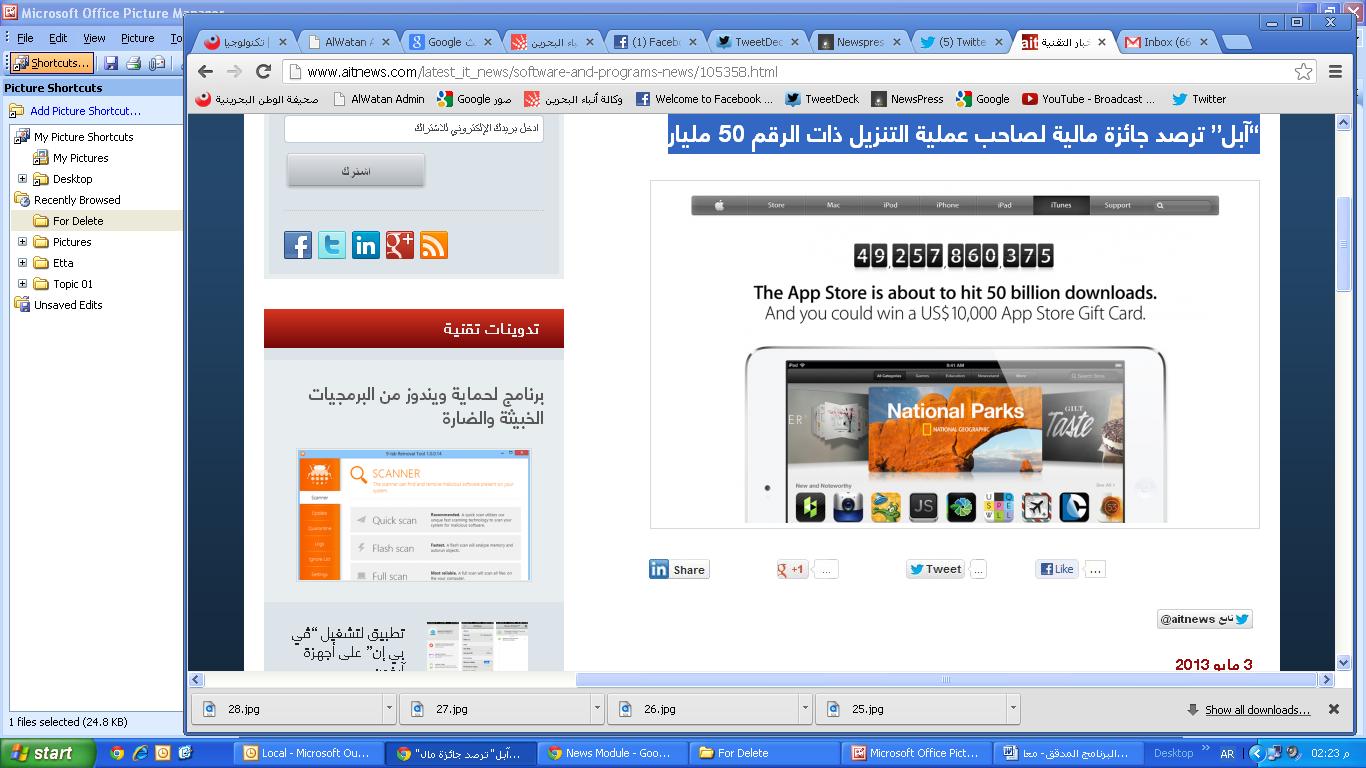Switch to Local - Microsoft Outlook taskbar item
This screenshot has width=1366, height=768.
[311, 753]
